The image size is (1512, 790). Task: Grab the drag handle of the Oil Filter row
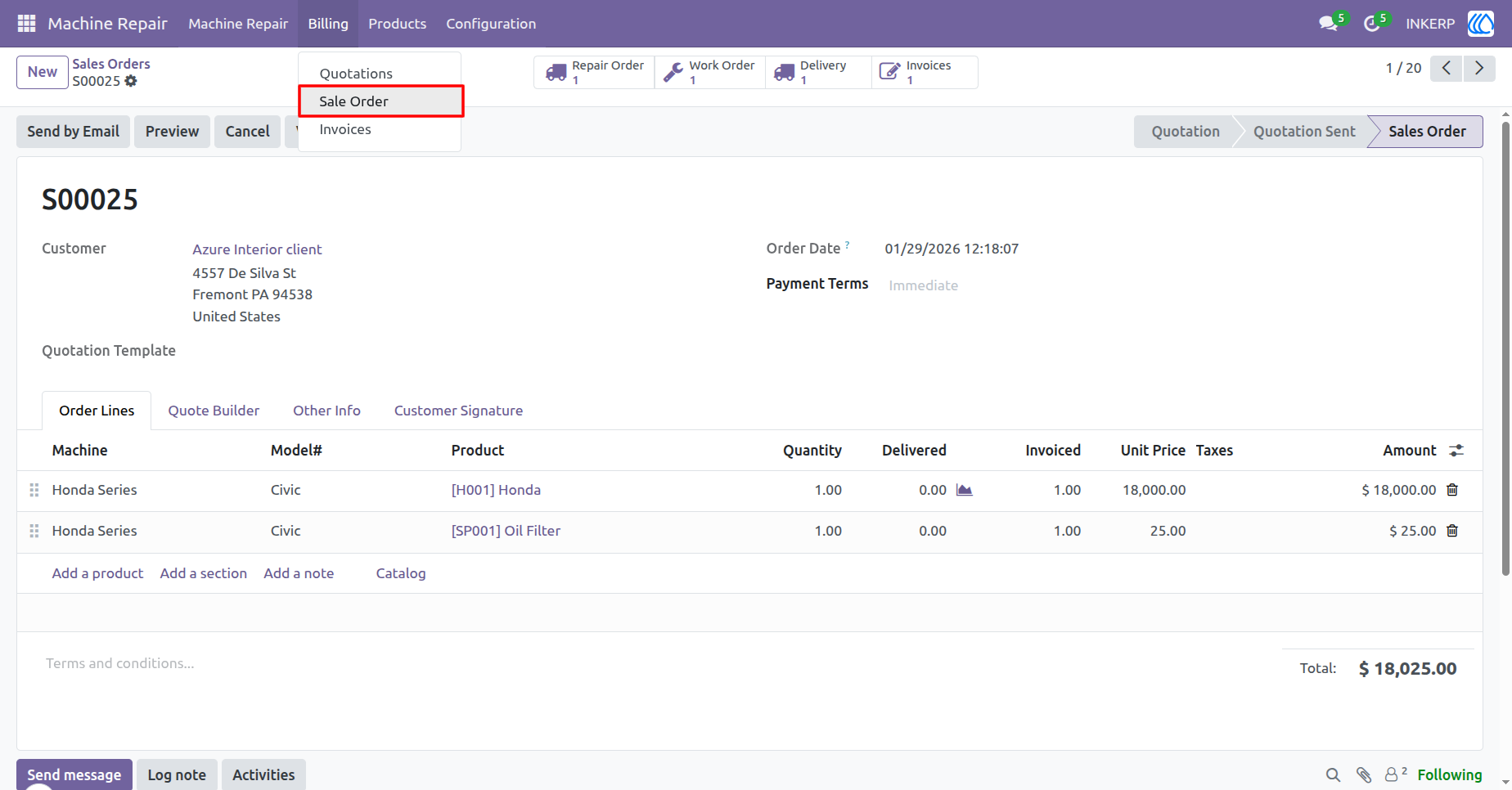34,531
